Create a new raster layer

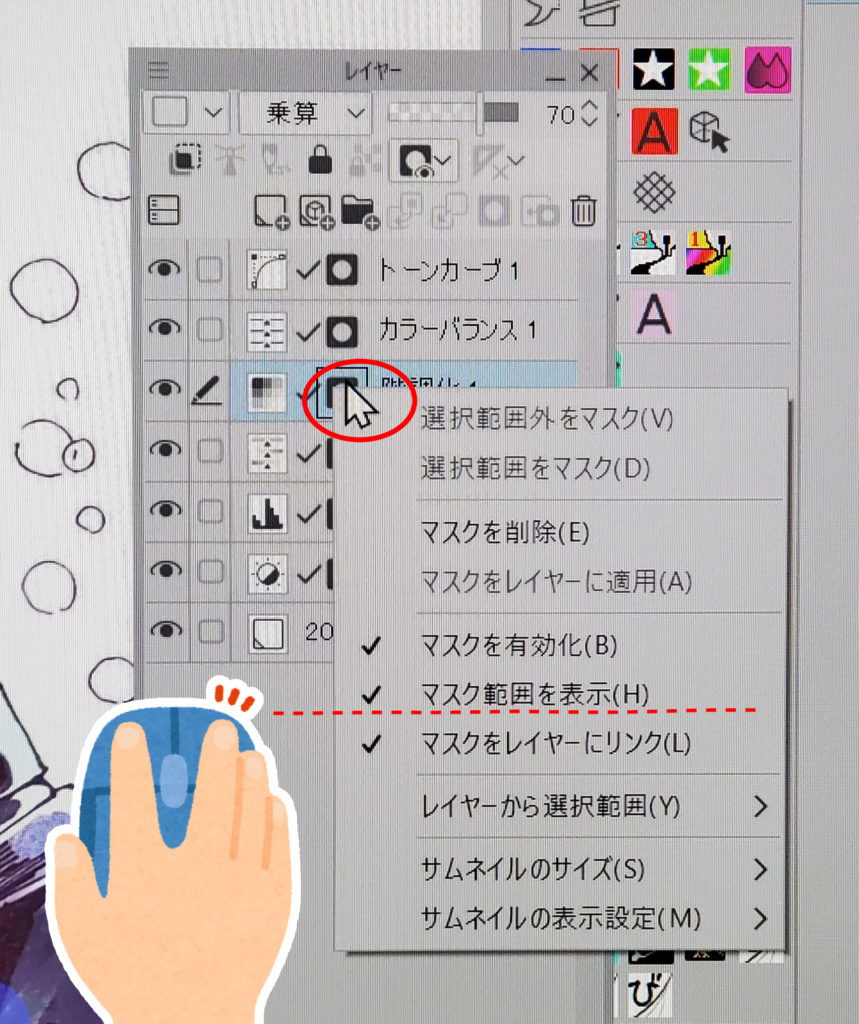pyautogui.click(x=271, y=211)
